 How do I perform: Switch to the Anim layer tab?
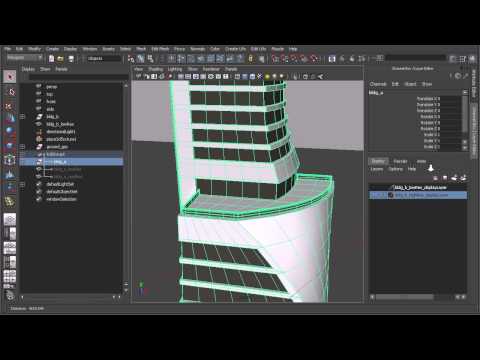pos(421,161)
